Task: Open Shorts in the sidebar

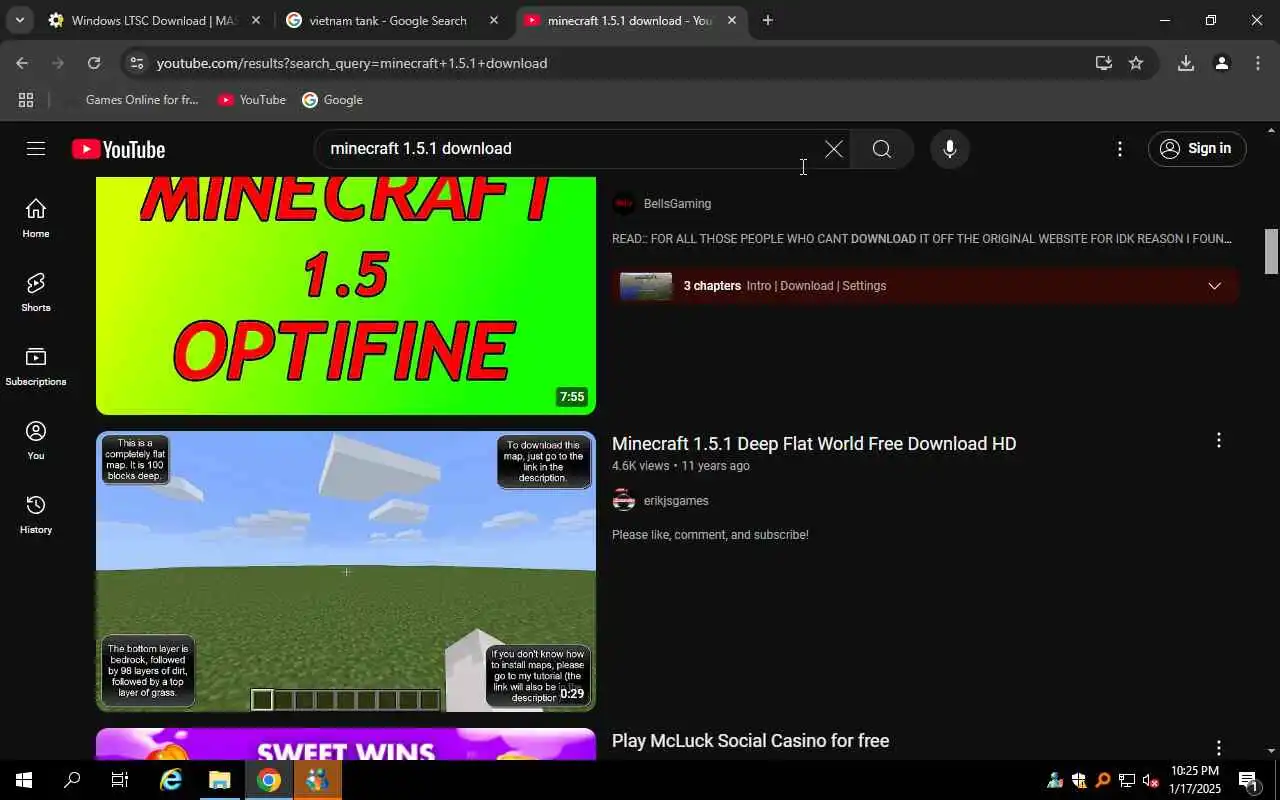Action: click(x=36, y=291)
